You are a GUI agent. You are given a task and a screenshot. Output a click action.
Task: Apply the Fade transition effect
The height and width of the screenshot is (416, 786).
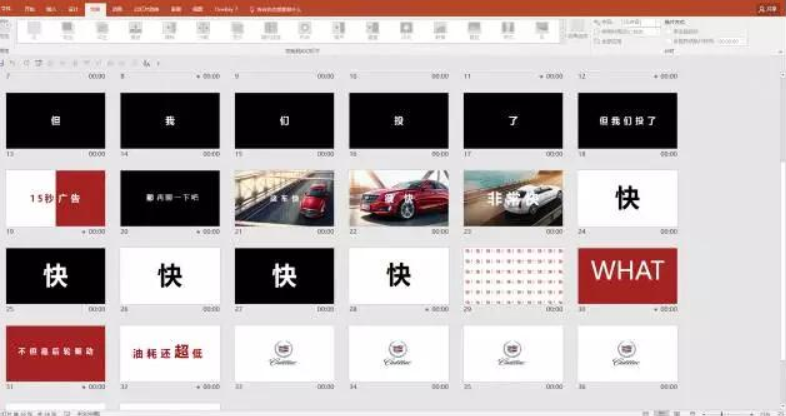click(x=102, y=30)
